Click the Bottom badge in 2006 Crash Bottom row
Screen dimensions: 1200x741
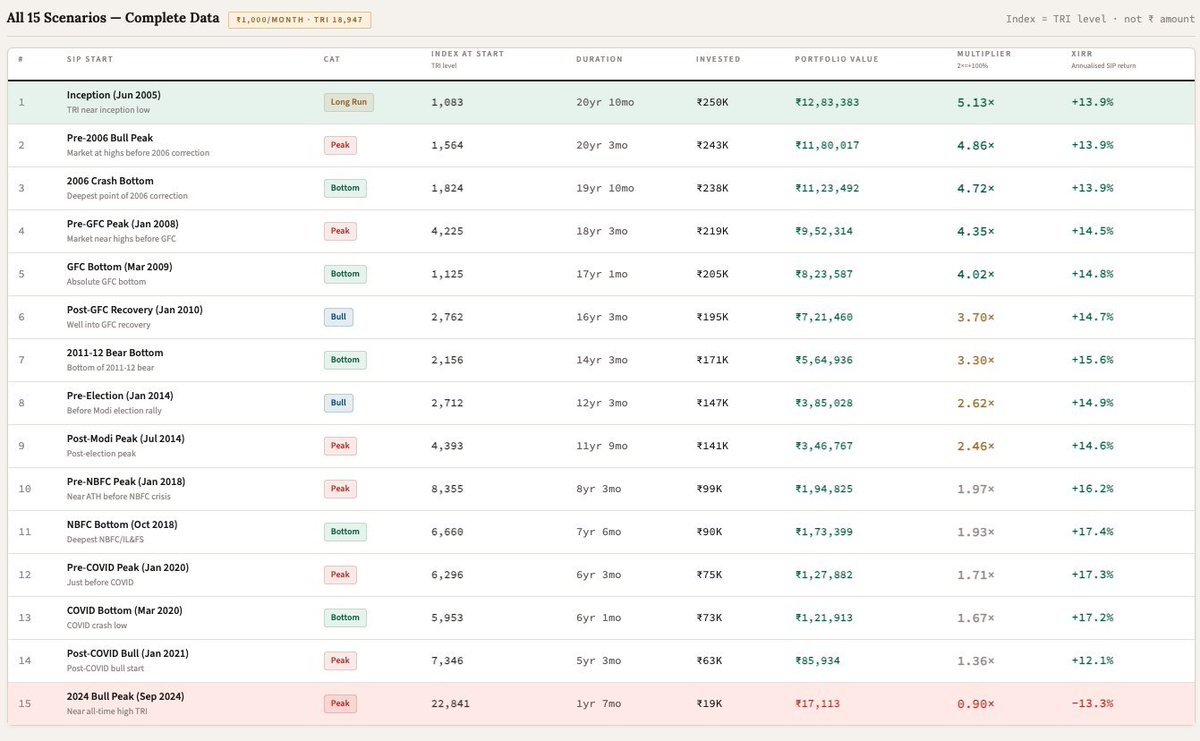(x=345, y=188)
